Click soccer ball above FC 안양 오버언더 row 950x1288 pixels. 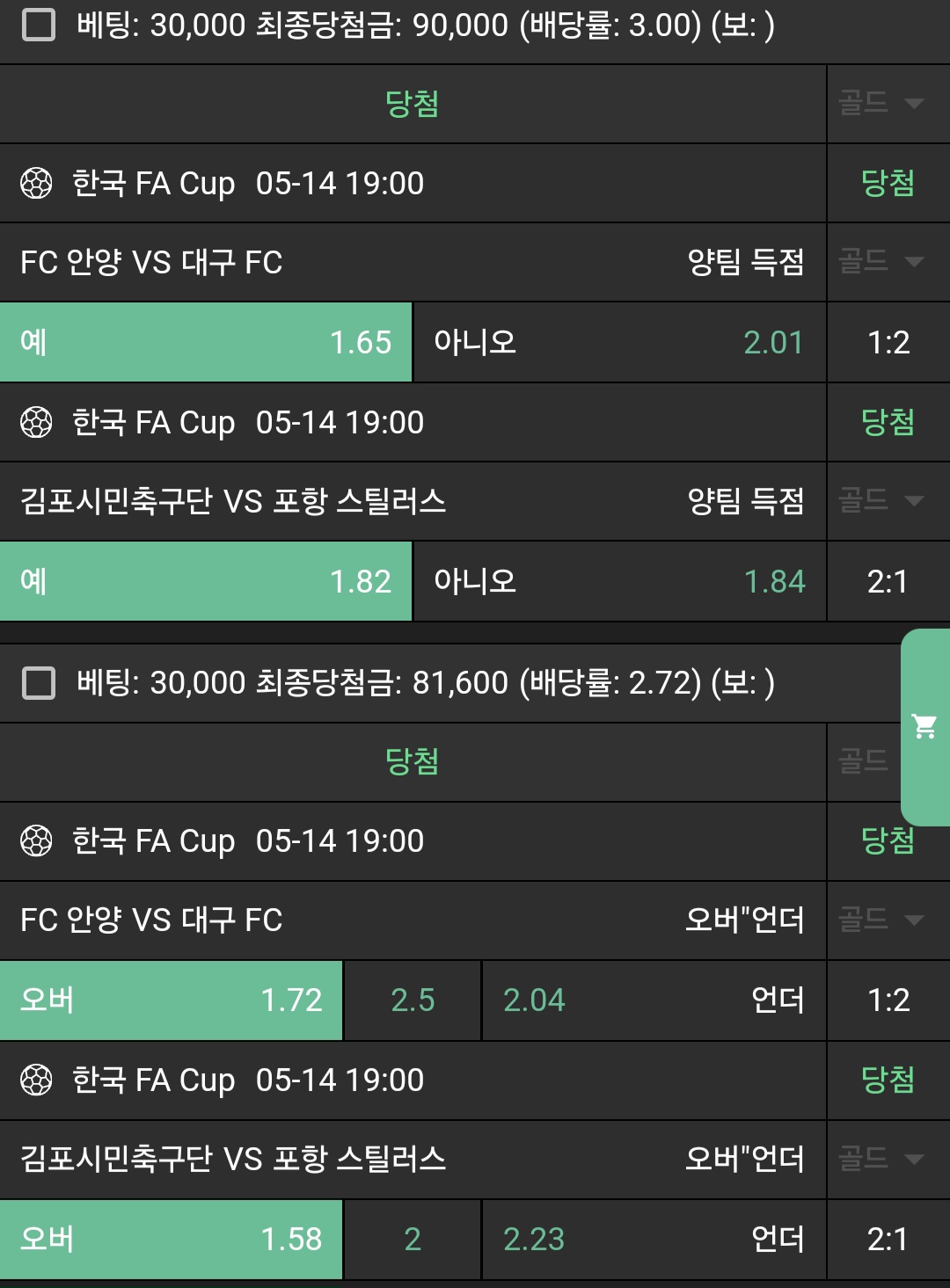[x=36, y=840]
